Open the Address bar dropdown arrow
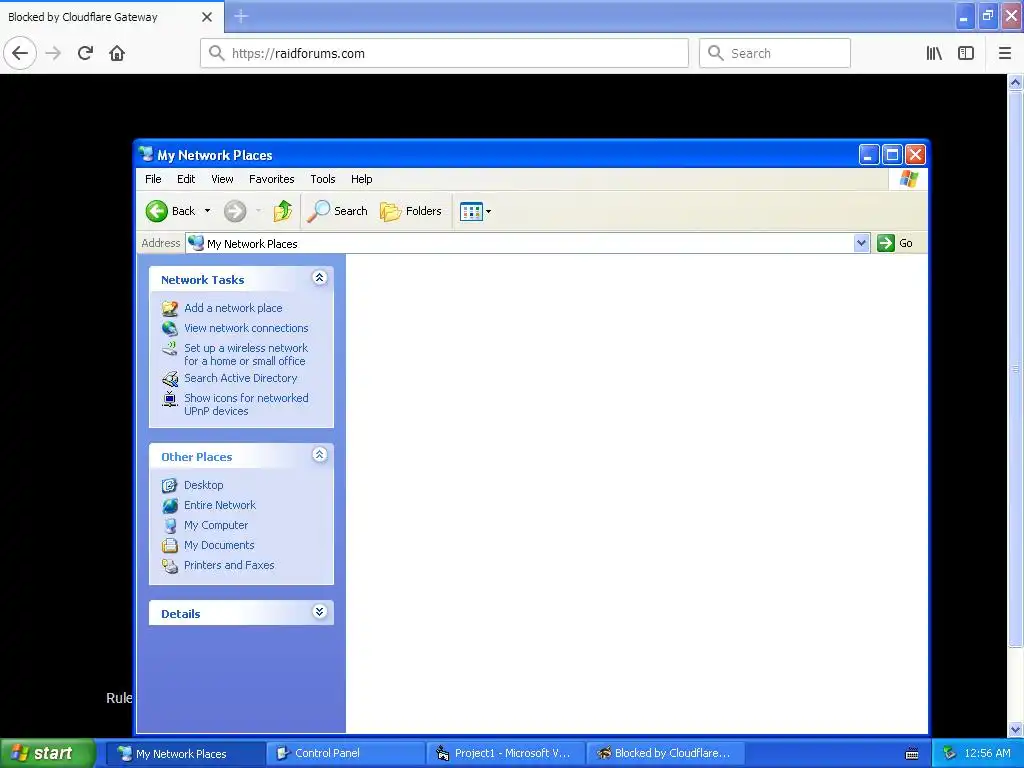1024x768 pixels. [861, 243]
